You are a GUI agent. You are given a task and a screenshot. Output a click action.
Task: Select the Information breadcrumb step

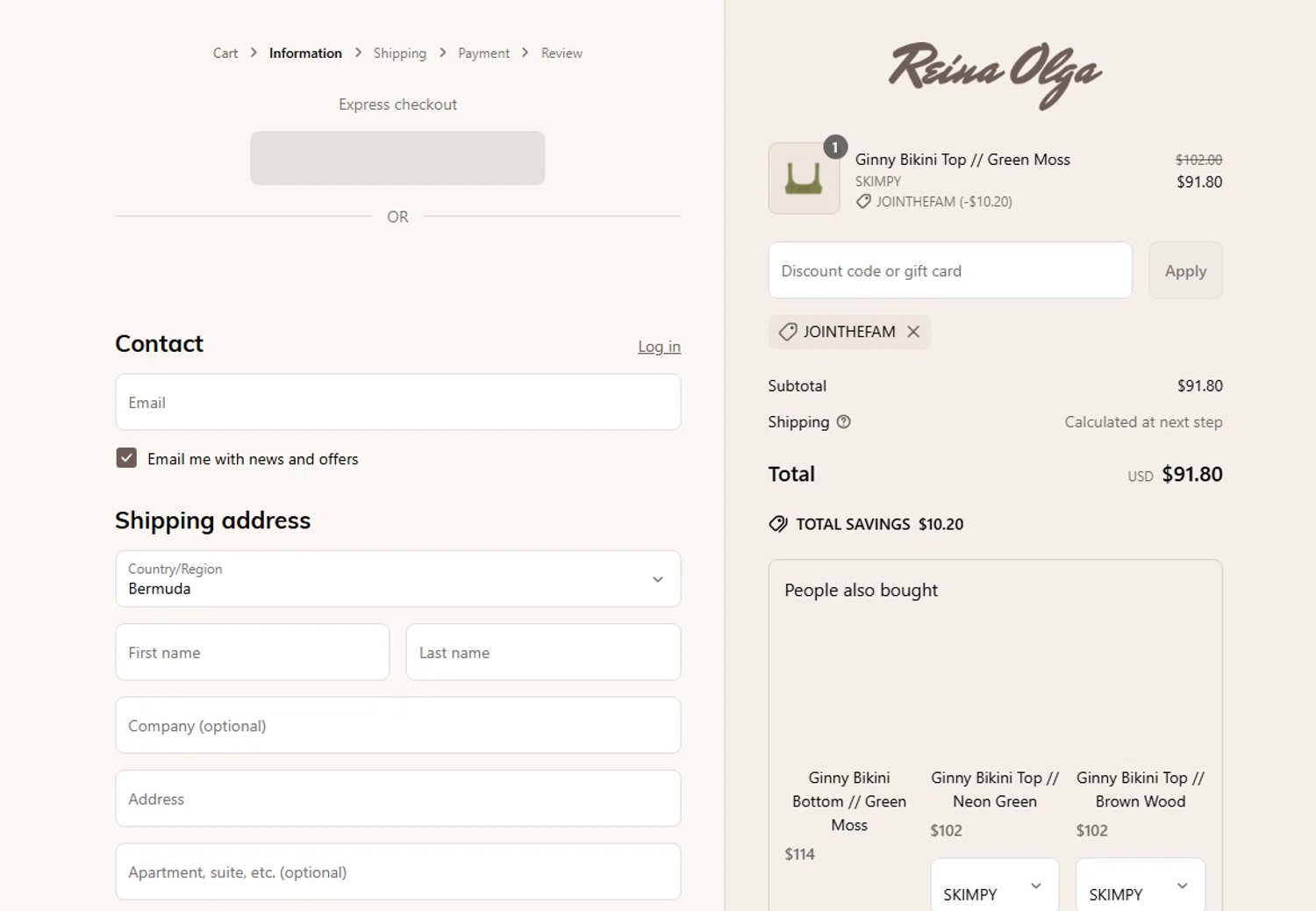(x=305, y=54)
